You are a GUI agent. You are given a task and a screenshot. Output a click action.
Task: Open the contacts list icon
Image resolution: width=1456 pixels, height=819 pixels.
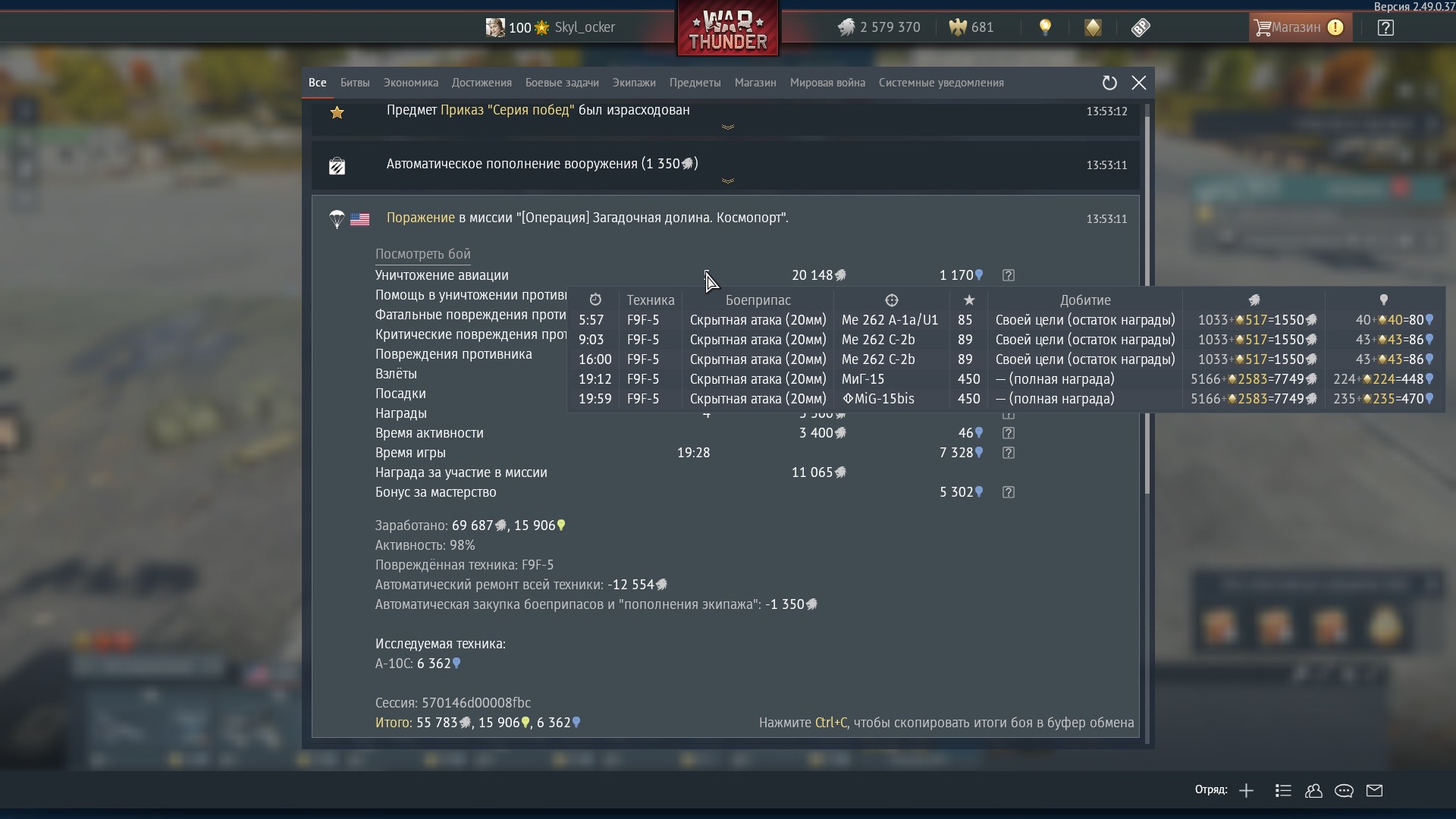[x=1283, y=791]
